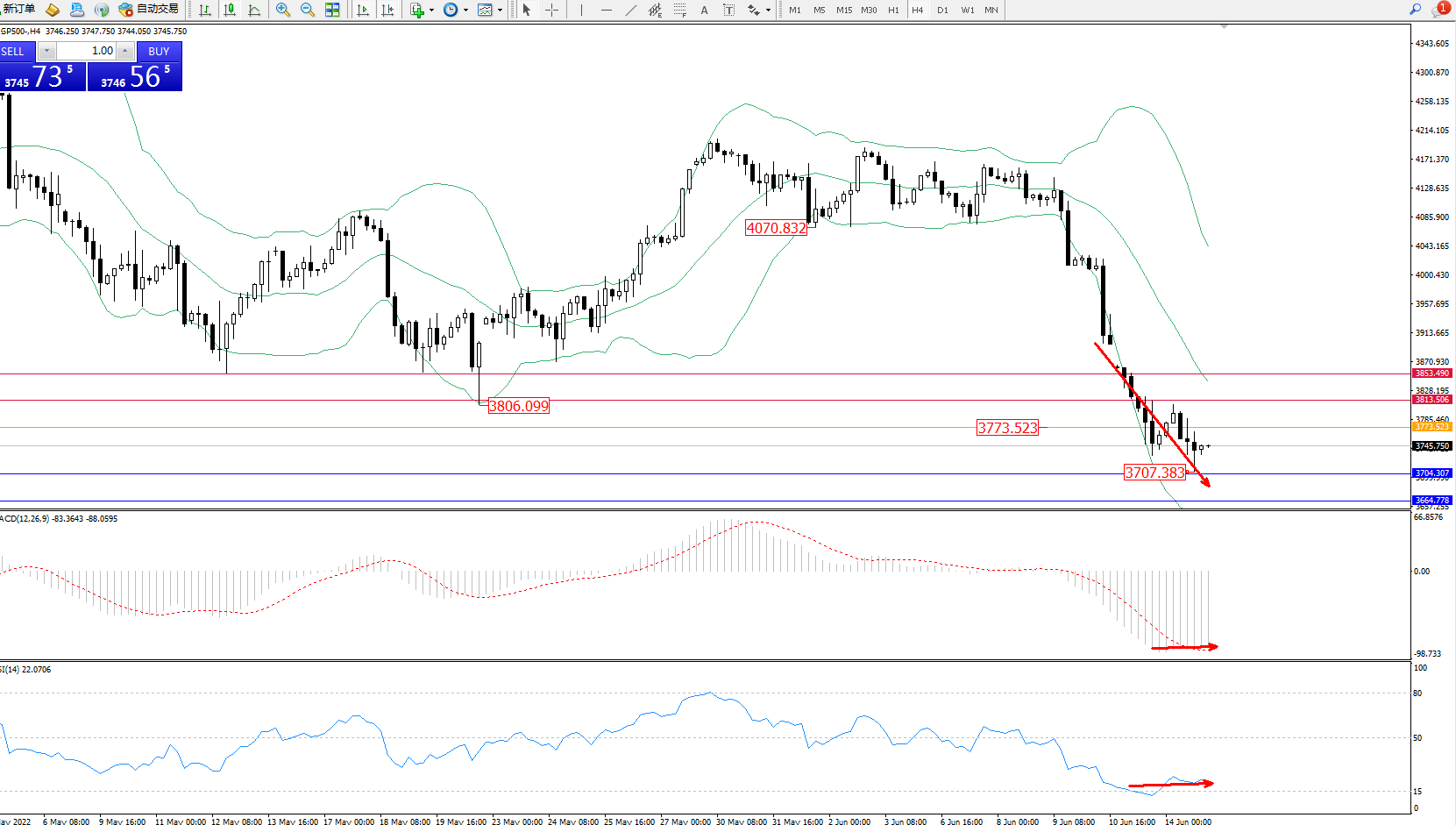The width and height of the screenshot is (1456, 825).
Task: Open the indicators list dropdown arrow
Action: coord(431,11)
